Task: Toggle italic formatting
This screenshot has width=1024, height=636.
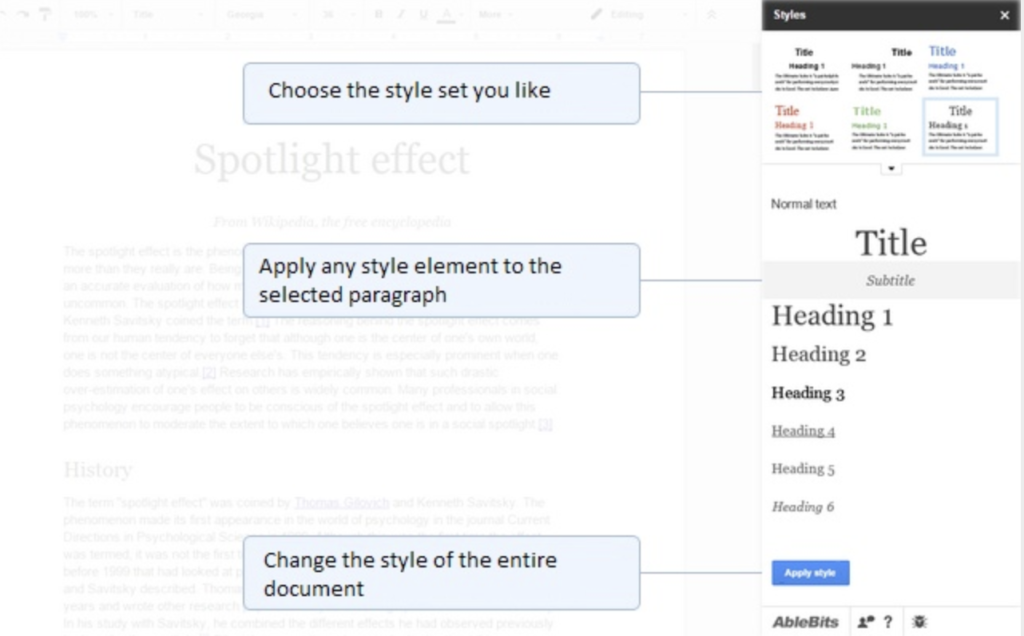Action: point(402,14)
